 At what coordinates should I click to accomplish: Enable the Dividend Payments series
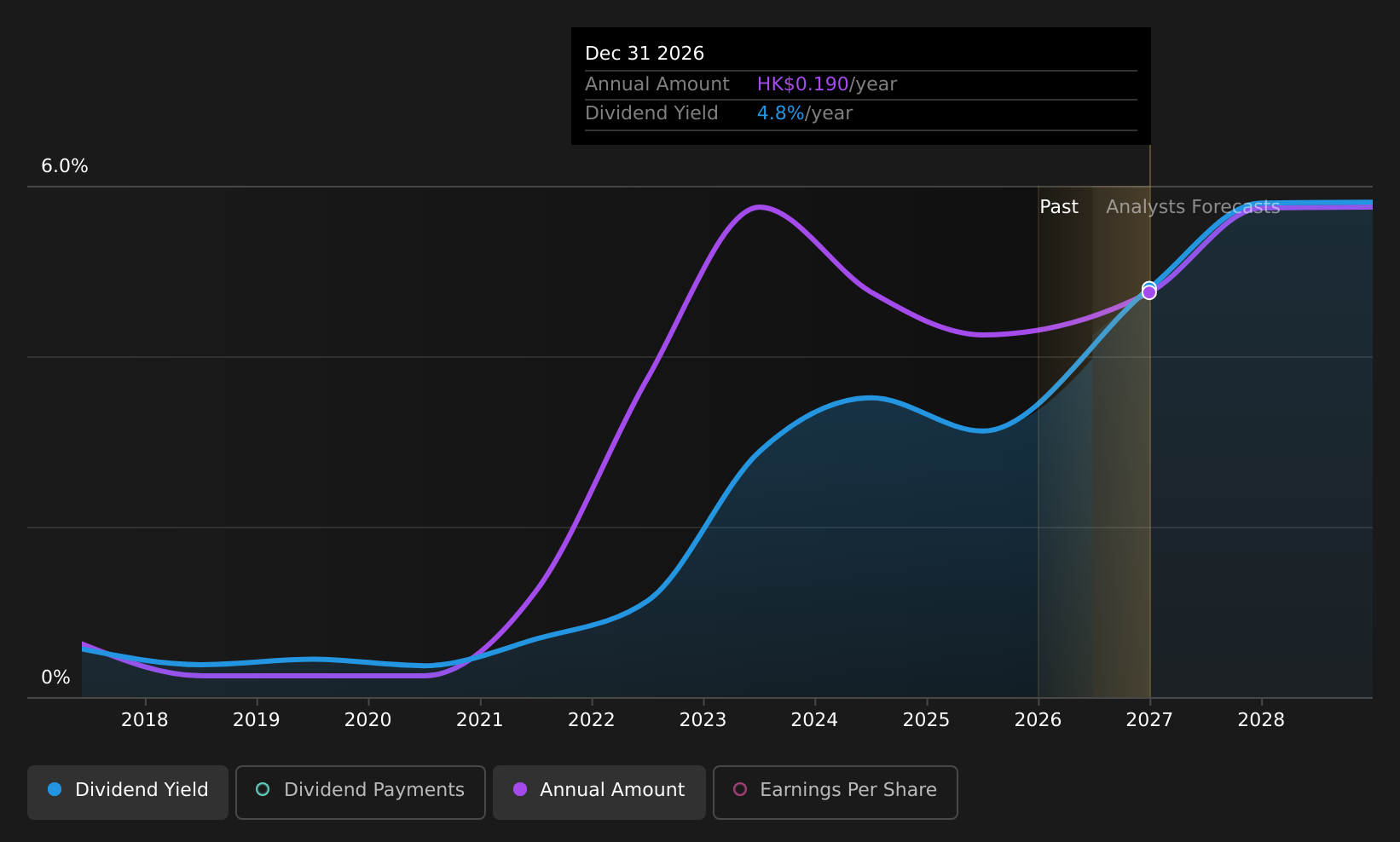click(361, 792)
